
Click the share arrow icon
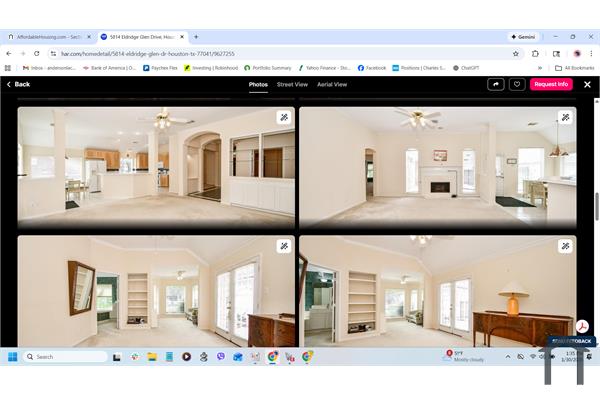[x=496, y=84]
